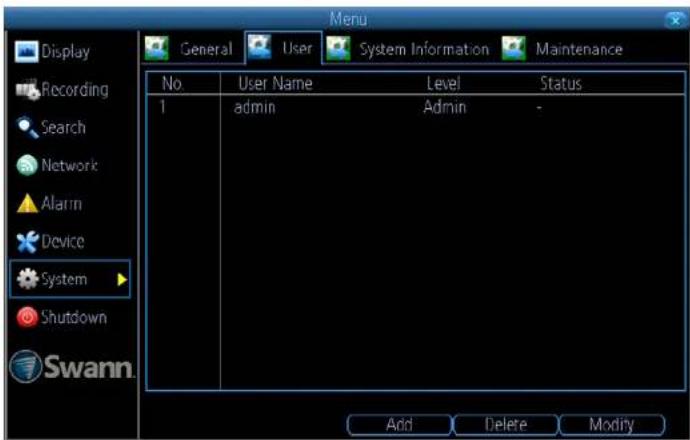Click the Display monitor icon
The image size is (690, 440).
[26, 51]
